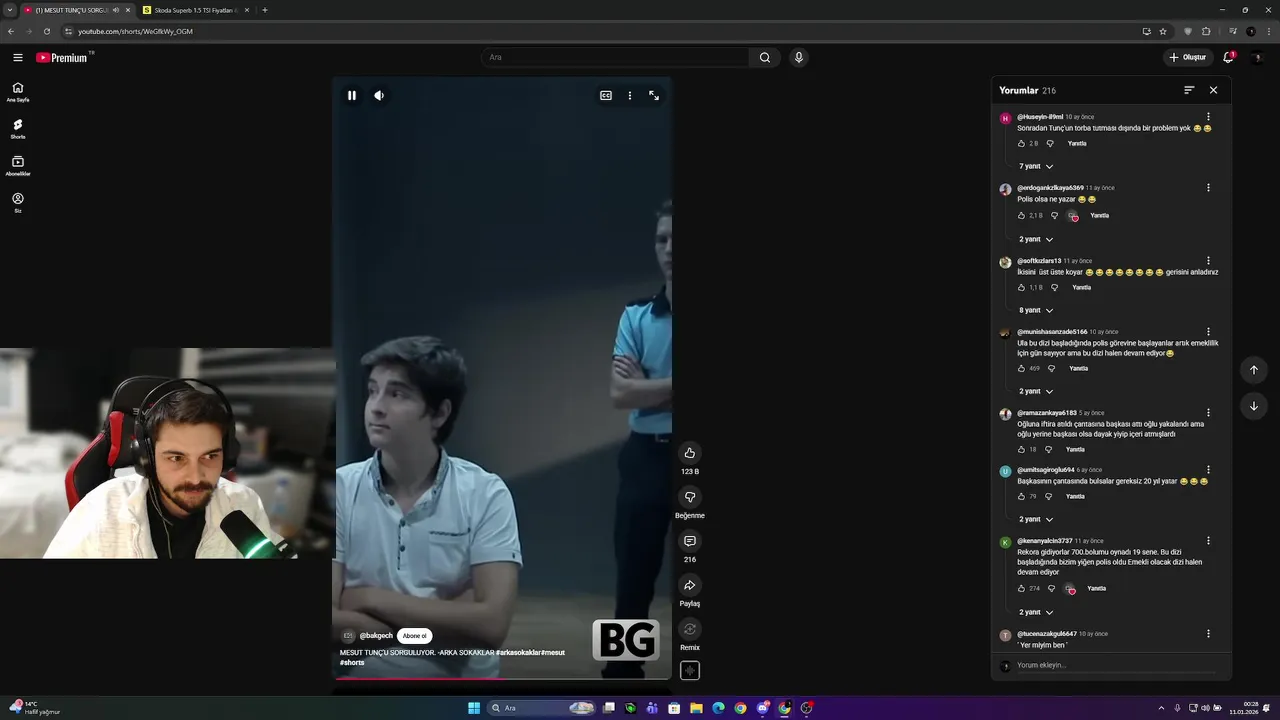Viewport: 1280px width, 720px height.
Task: Close the Yorumlar comments panel
Action: point(1213,90)
